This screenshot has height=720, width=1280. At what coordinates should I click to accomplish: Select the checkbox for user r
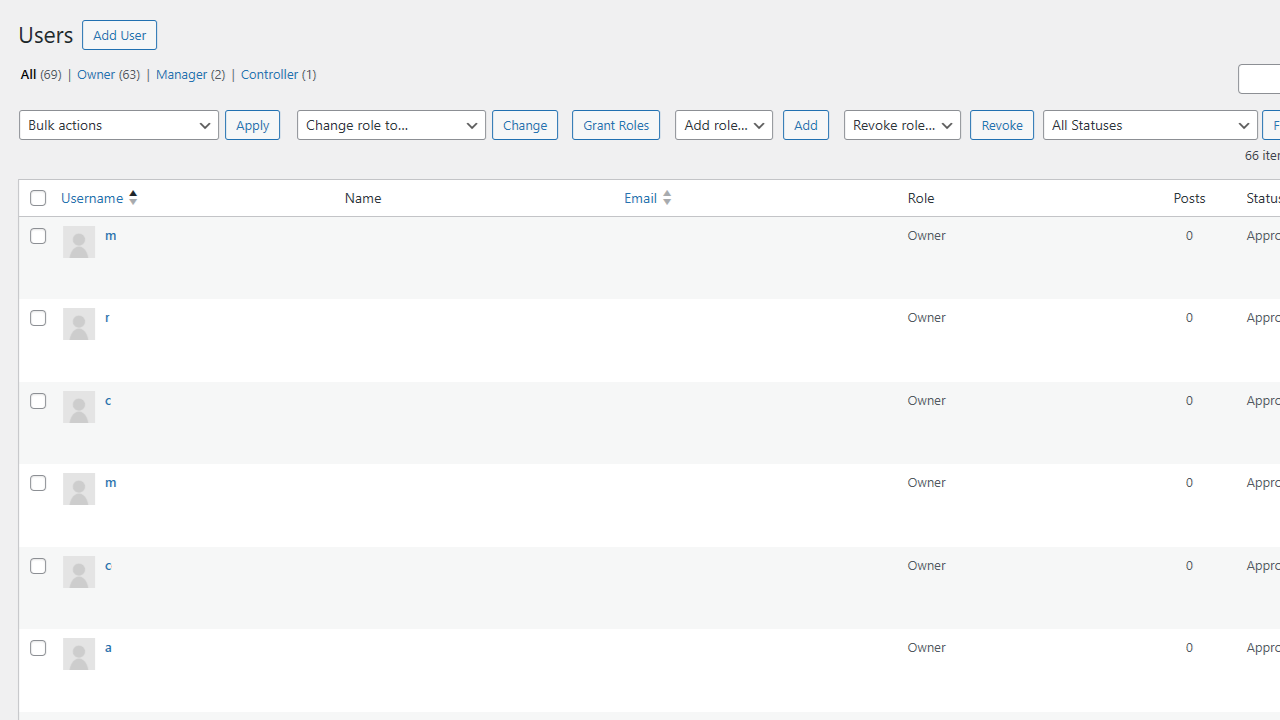coord(38,318)
